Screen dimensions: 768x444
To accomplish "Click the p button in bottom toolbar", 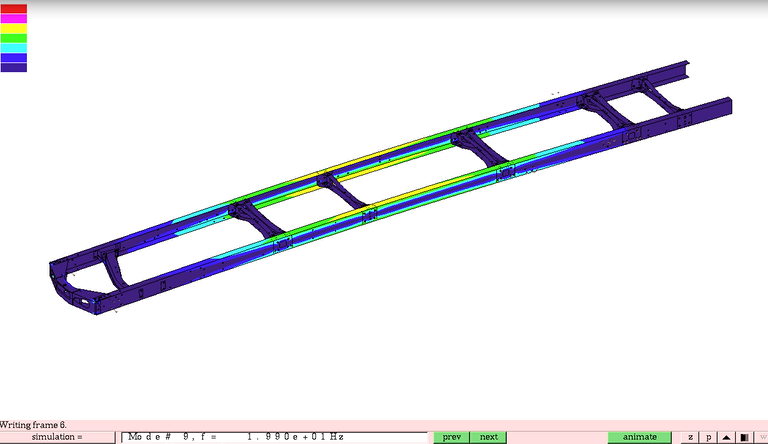I will [x=708, y=437].
